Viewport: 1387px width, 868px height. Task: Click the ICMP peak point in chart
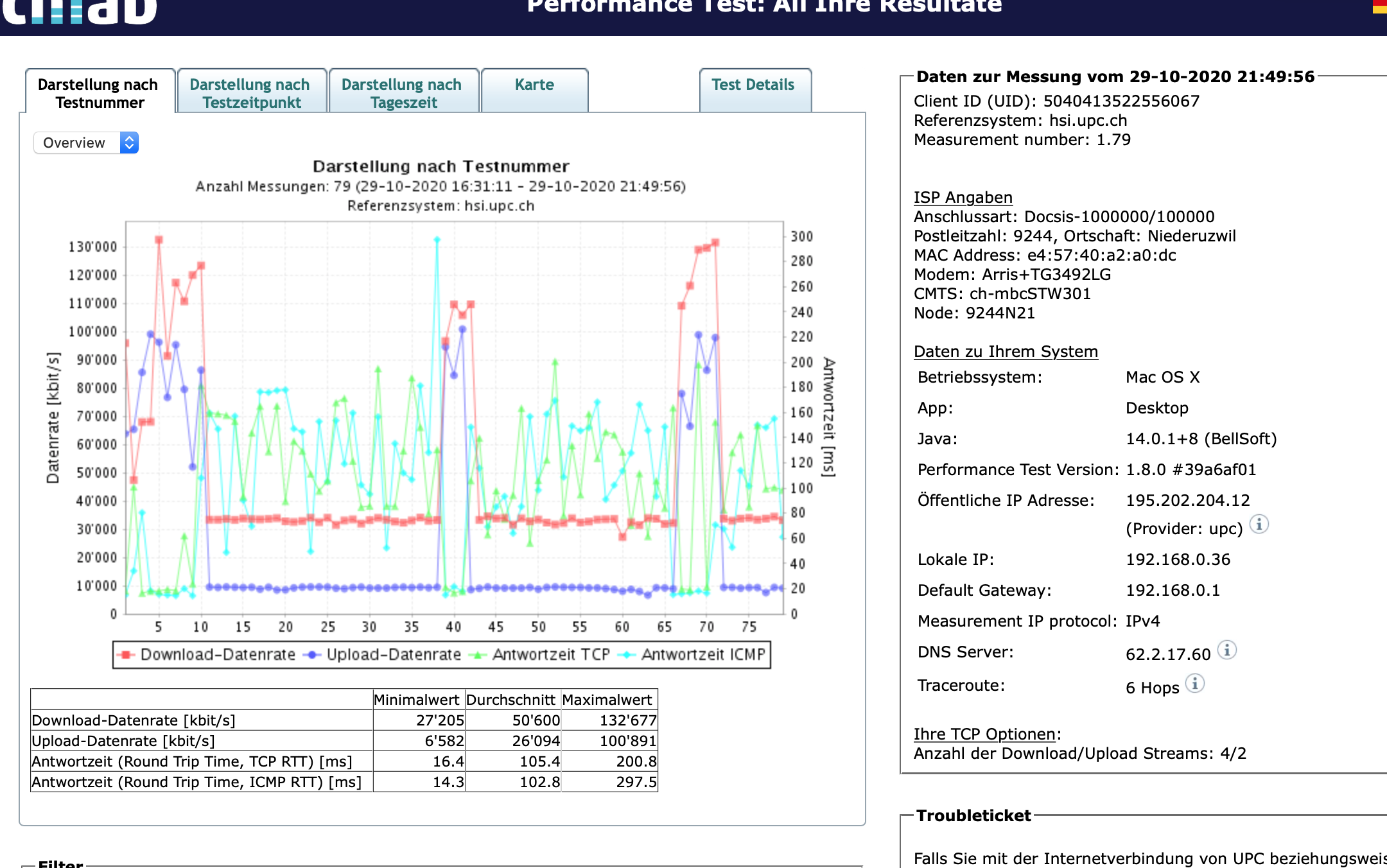(437, 239)
